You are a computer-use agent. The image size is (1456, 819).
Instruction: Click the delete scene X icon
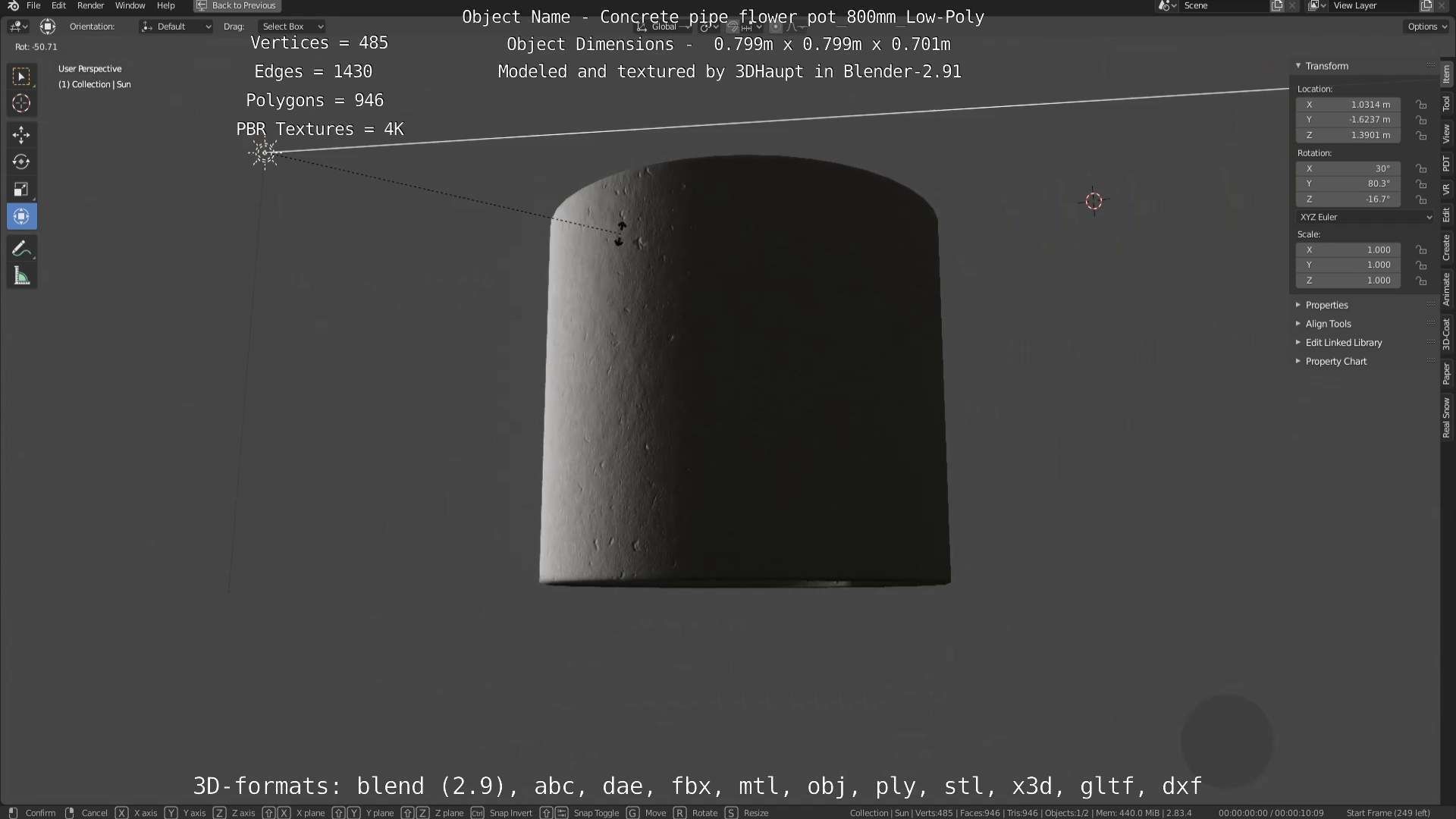(x=1292, y=5)
